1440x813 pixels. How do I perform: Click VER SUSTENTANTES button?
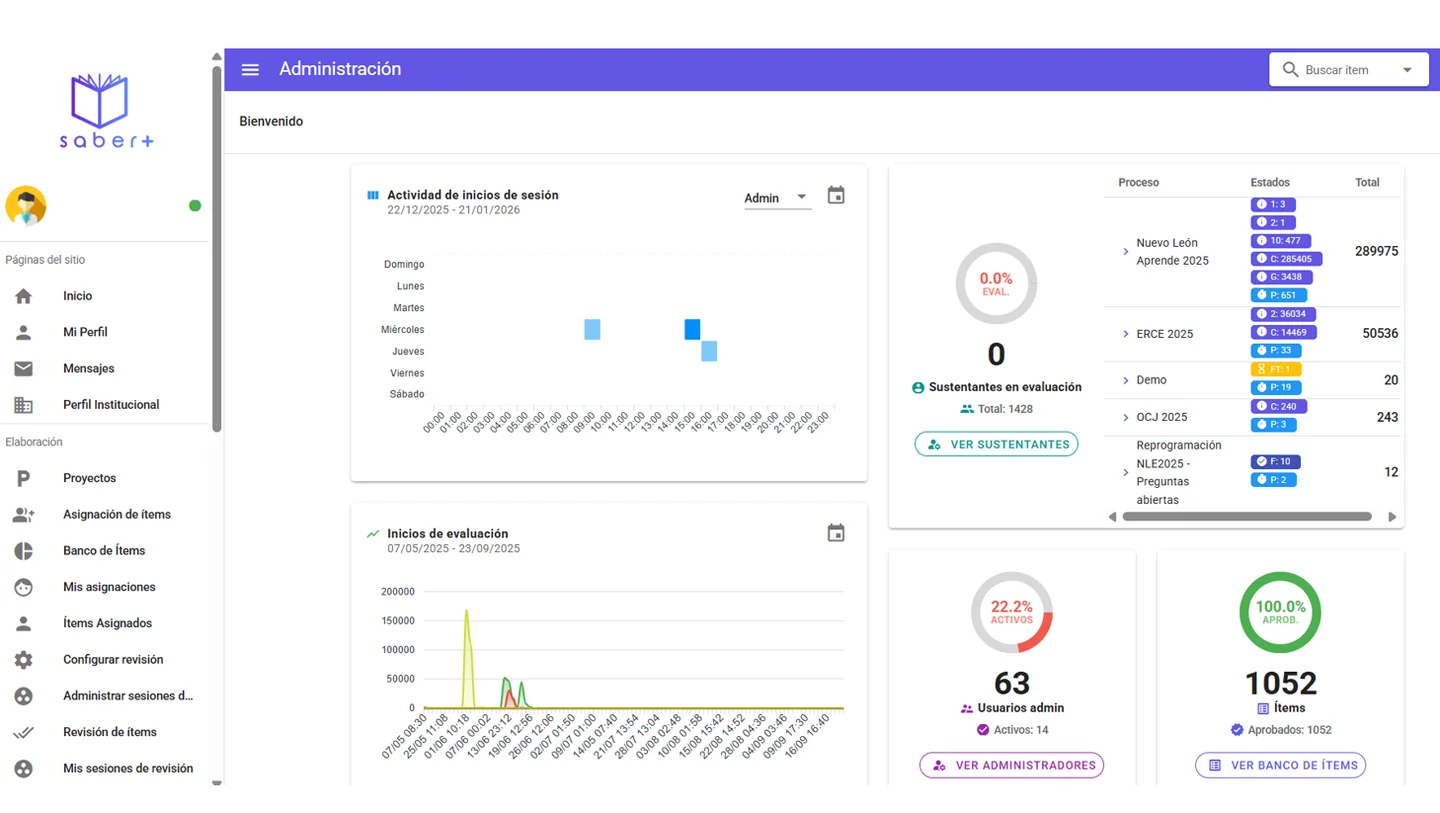click(x=996, y=444)
